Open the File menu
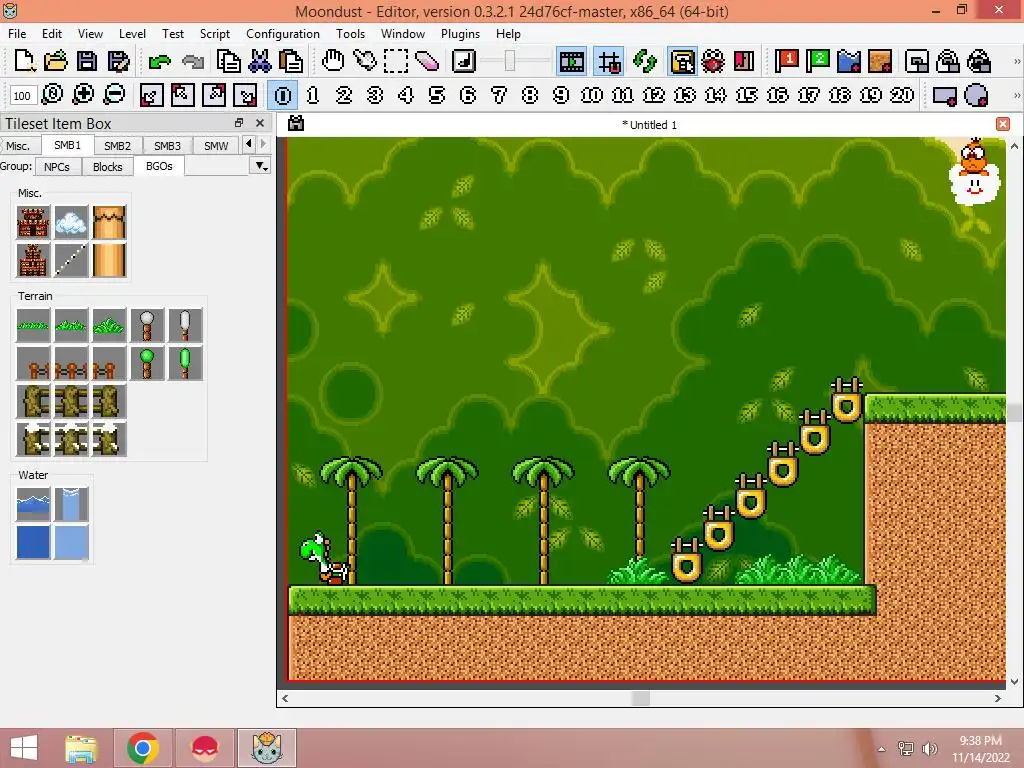Viewport: 1024px width, 768px height. (x=17, y=34)
